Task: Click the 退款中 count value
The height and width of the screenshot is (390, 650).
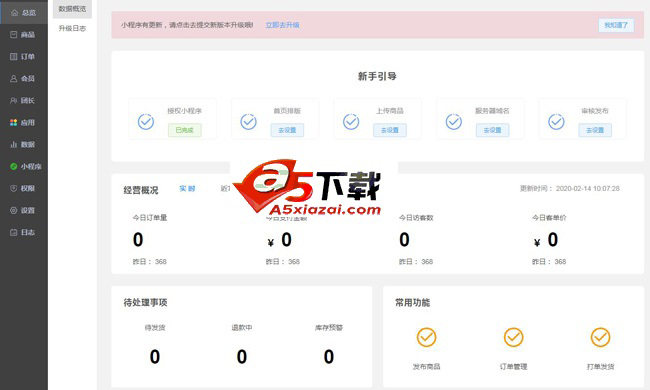Action: (x=242, y=356)
